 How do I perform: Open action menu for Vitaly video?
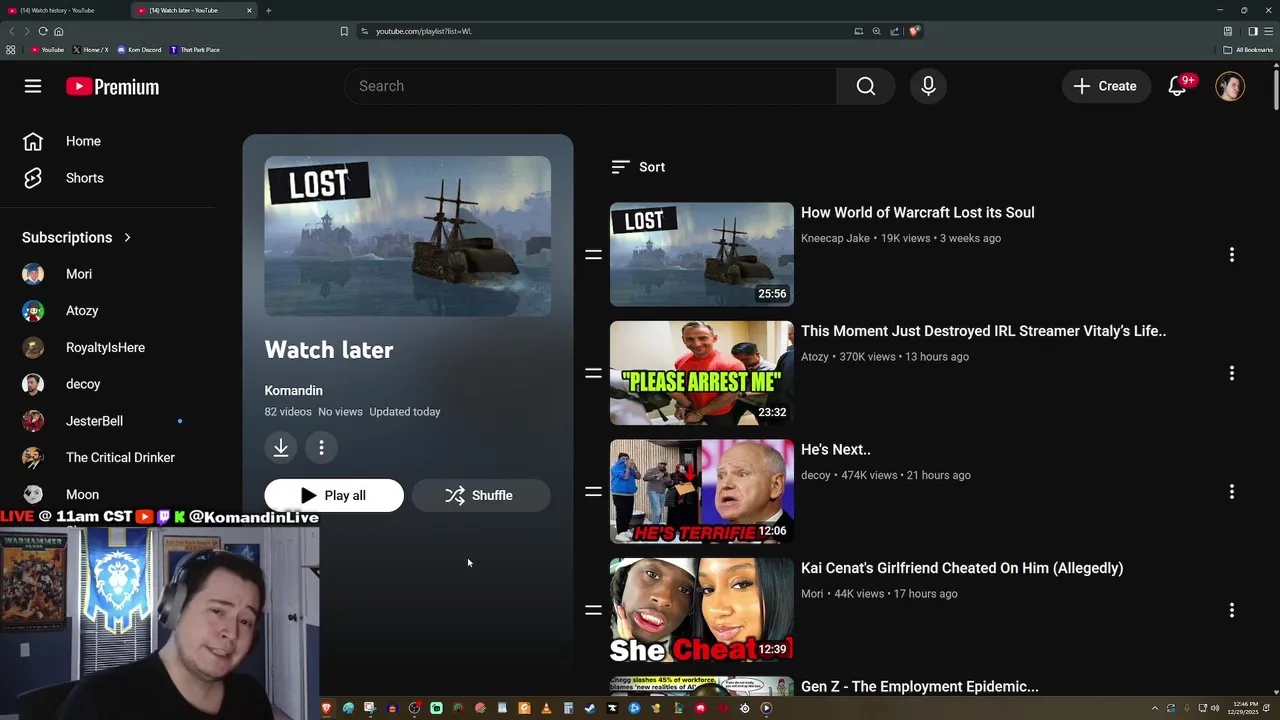(1232, 373)
